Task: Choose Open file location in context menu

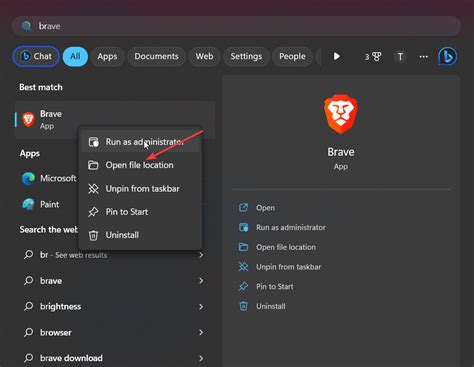Action: coord(140,165)
